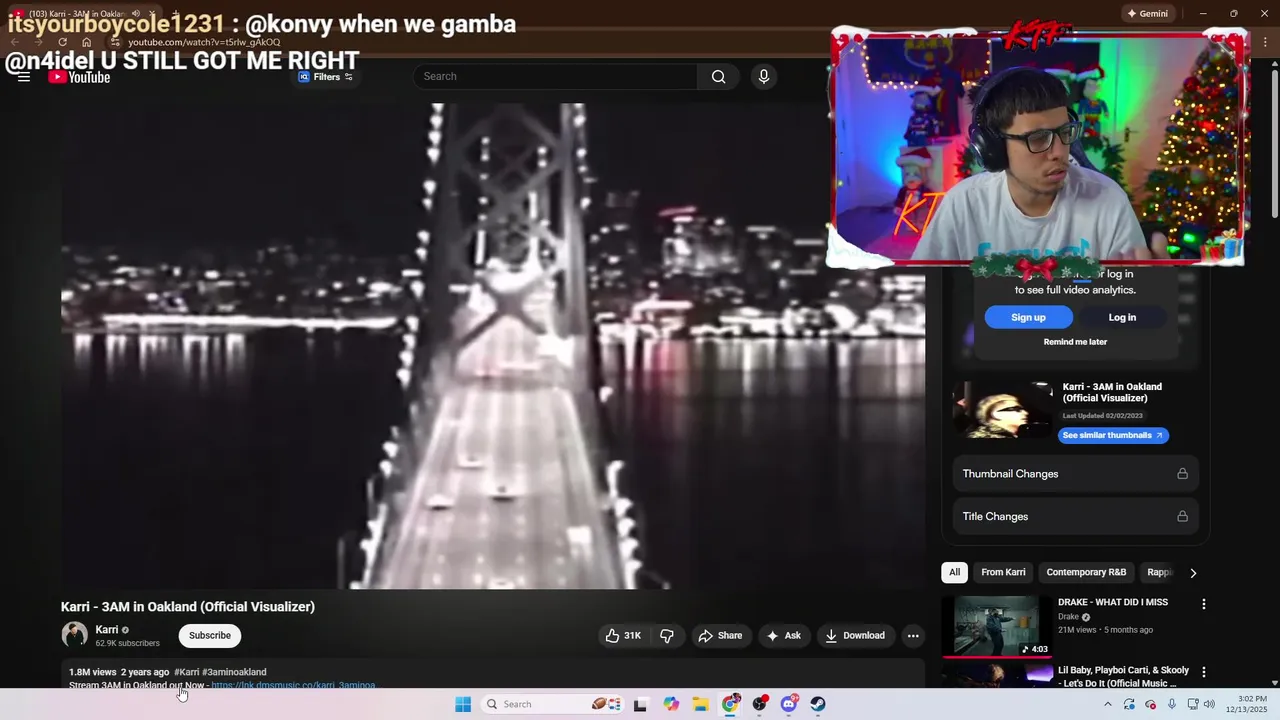Click the lock icon on Title Changes
This screenshot has height=720, width=1280.
1182,516
